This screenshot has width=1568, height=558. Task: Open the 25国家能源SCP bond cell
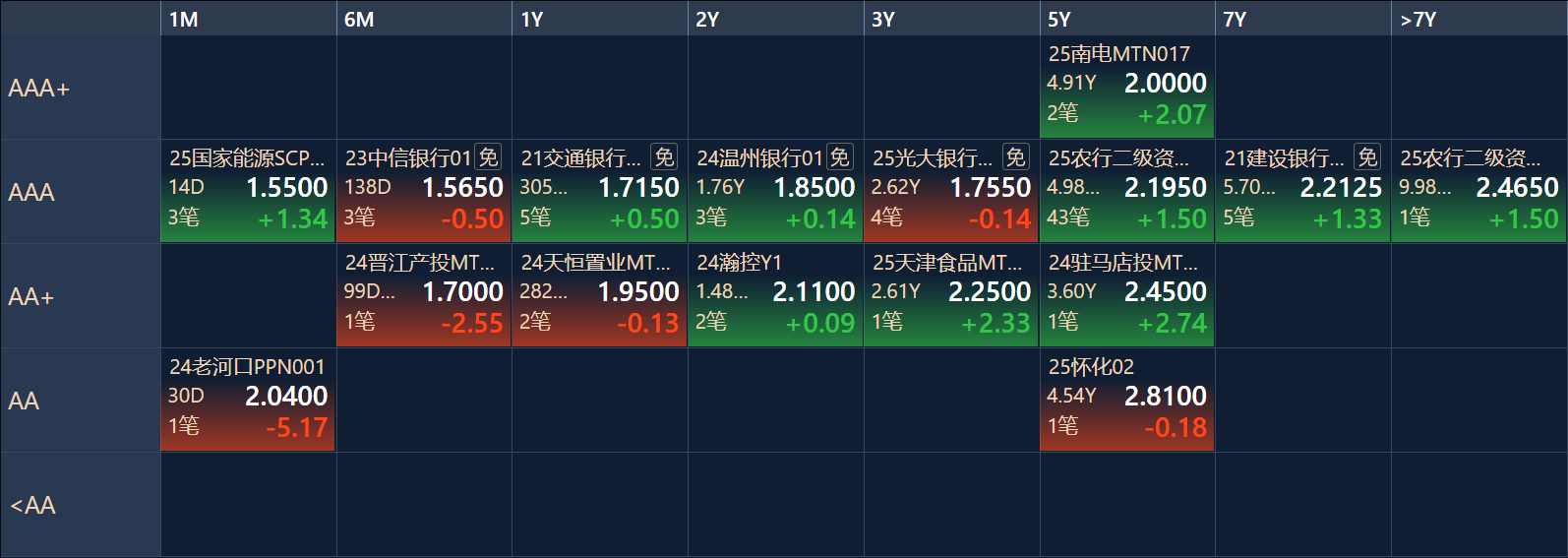coord(247,191)
